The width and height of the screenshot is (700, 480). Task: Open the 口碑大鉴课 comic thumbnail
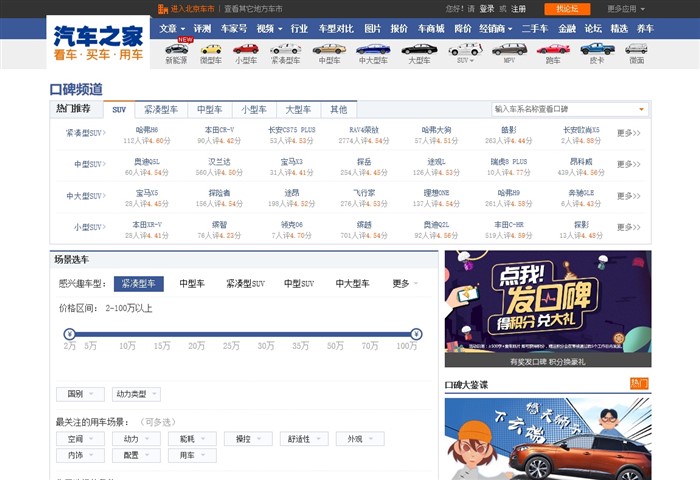coord(548,439)
